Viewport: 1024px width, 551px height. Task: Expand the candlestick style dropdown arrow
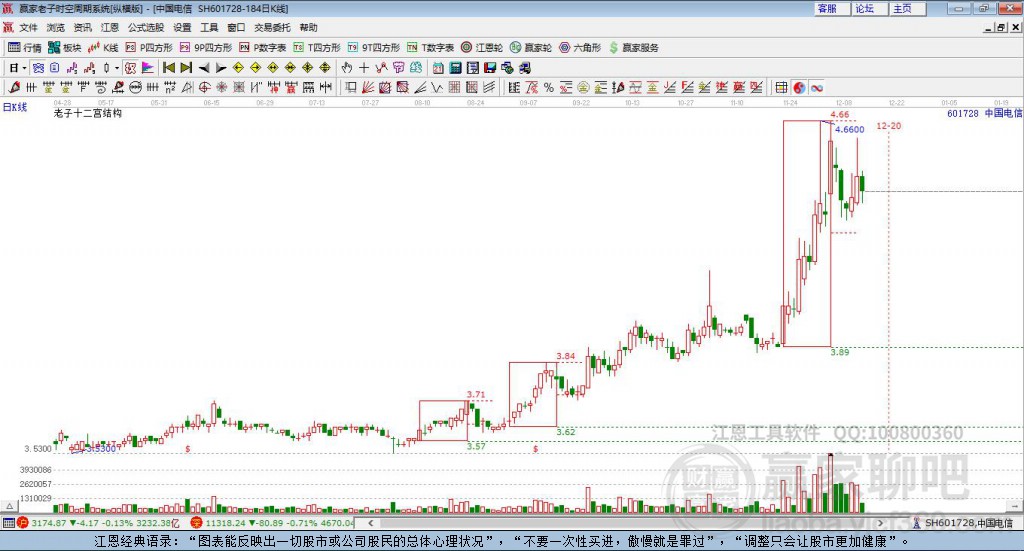117,68
